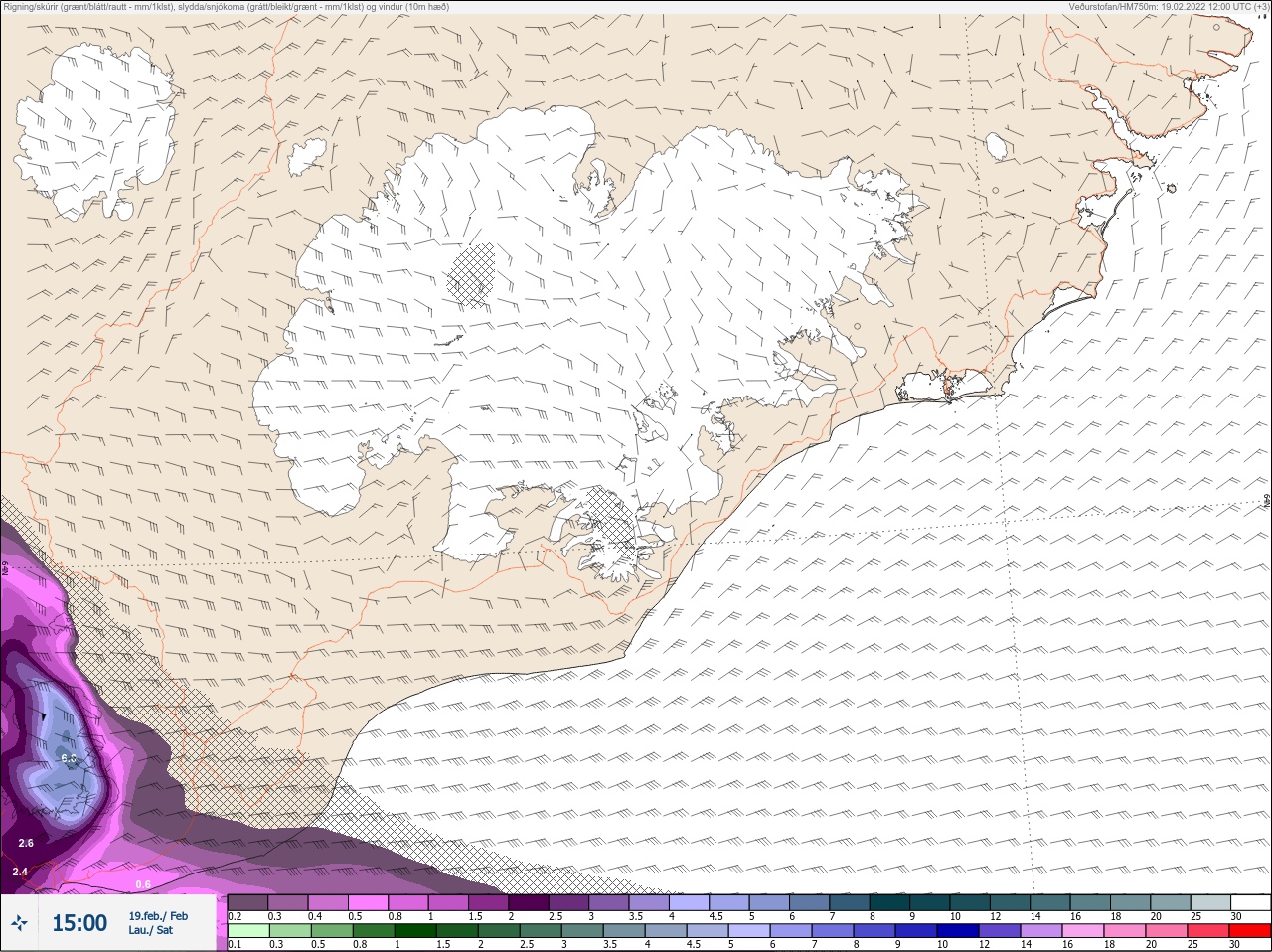Pick lower legend swatch for 0.1–0.3 pale green

point(249,931)
